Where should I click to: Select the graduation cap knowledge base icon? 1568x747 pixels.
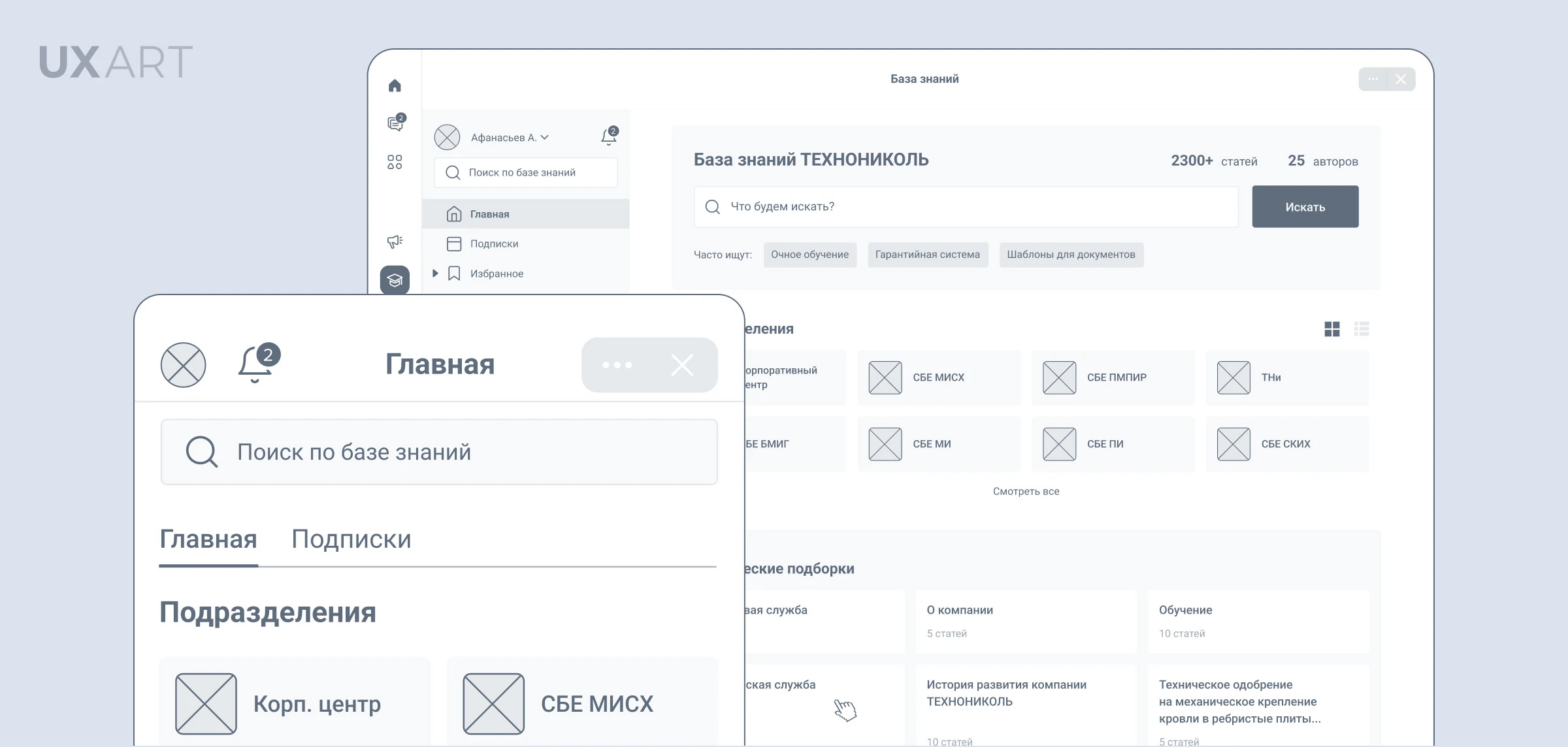point(395,280)
